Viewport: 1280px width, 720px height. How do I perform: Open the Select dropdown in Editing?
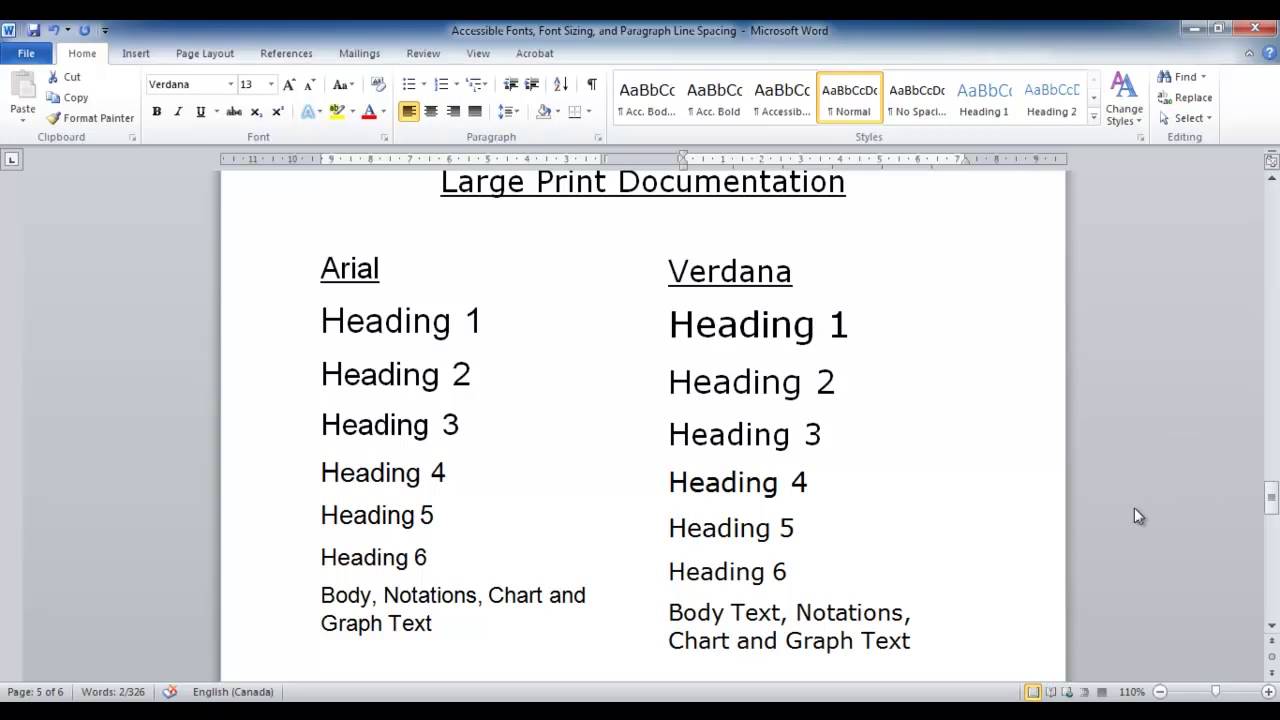coord(1185,118)
